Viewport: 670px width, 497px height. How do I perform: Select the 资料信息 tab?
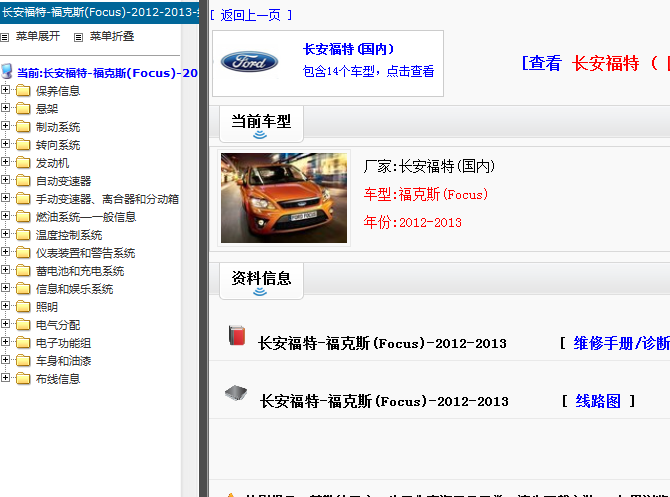261,281
